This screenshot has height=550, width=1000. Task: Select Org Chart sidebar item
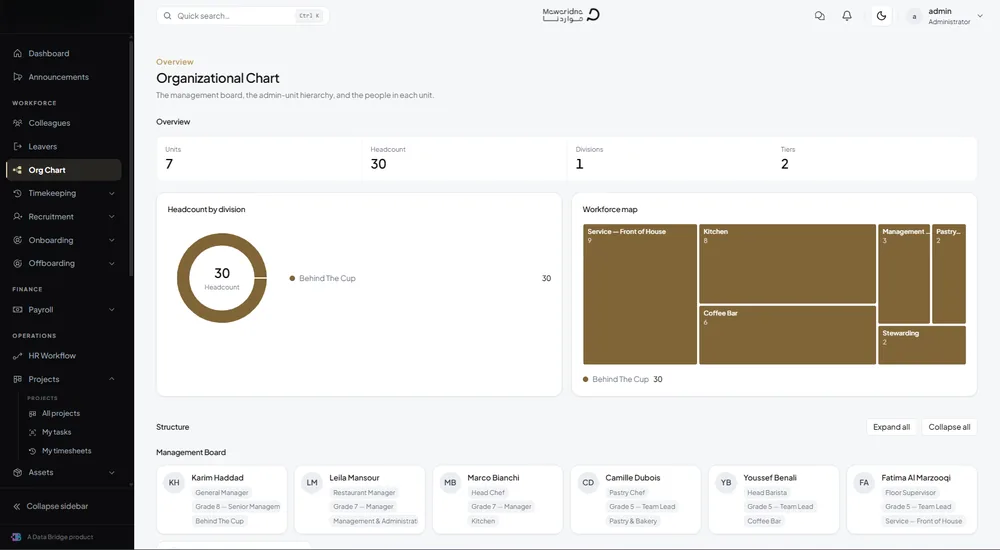point(64,170)
